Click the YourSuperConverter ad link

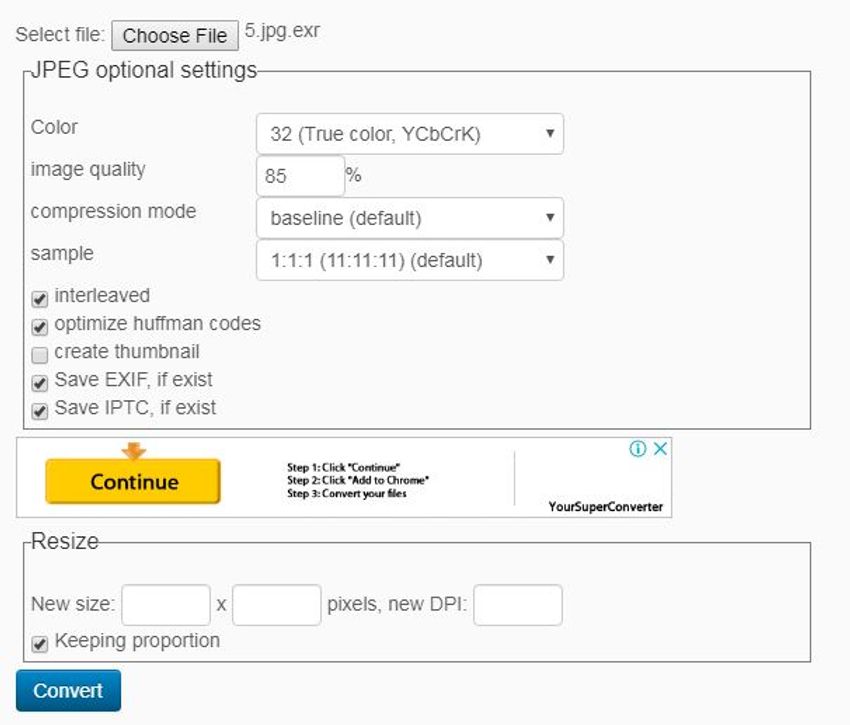(605, 507)
